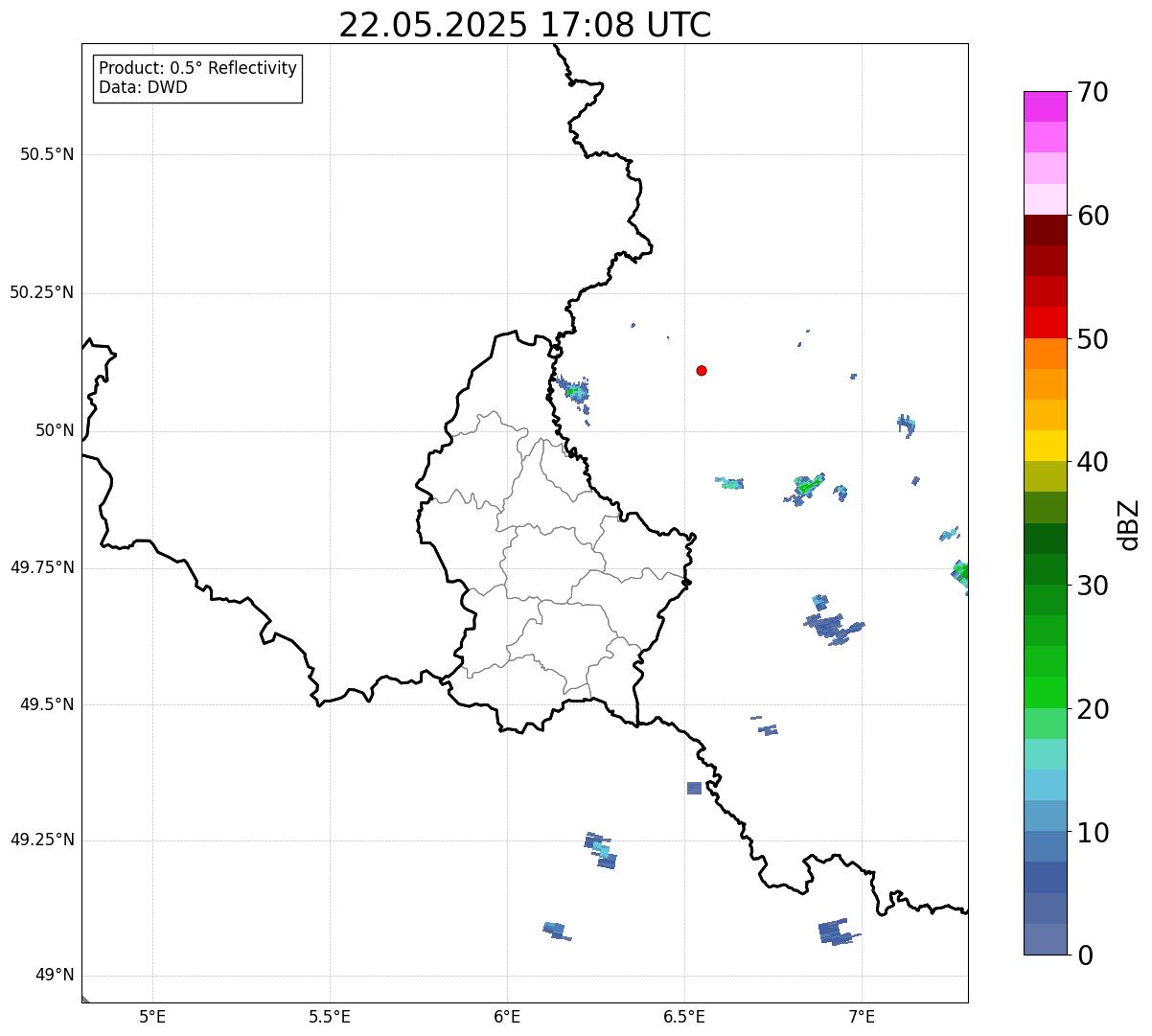Image resolution: width=1152 pixels, height=1036 pixels.
Task: Pick the magenta top colorbar swatch
Action: point(1045,106)
